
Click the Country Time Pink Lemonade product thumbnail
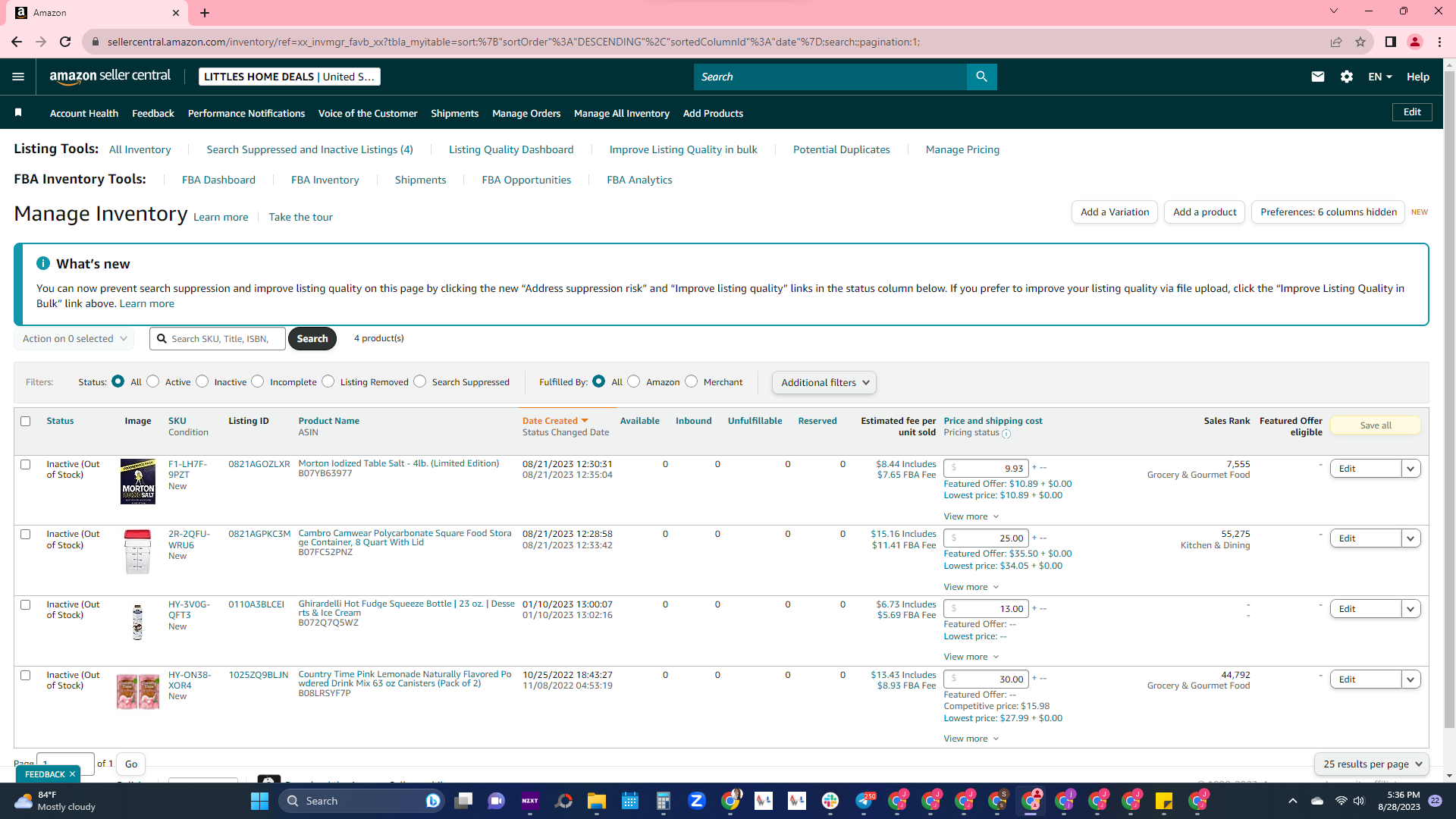pos(138,691)
